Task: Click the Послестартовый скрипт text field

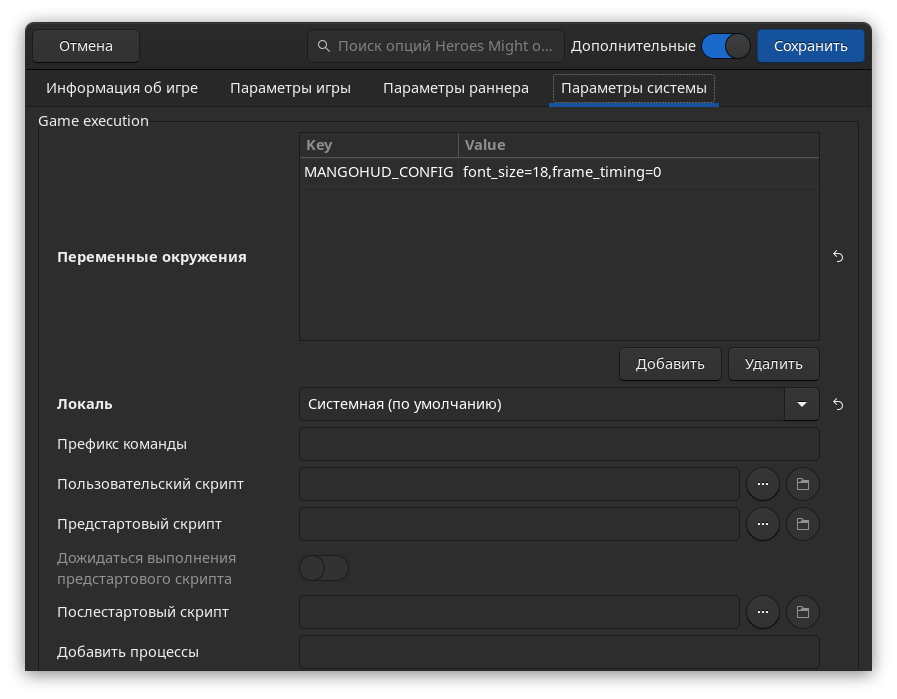Action: [x=519, y=612]
